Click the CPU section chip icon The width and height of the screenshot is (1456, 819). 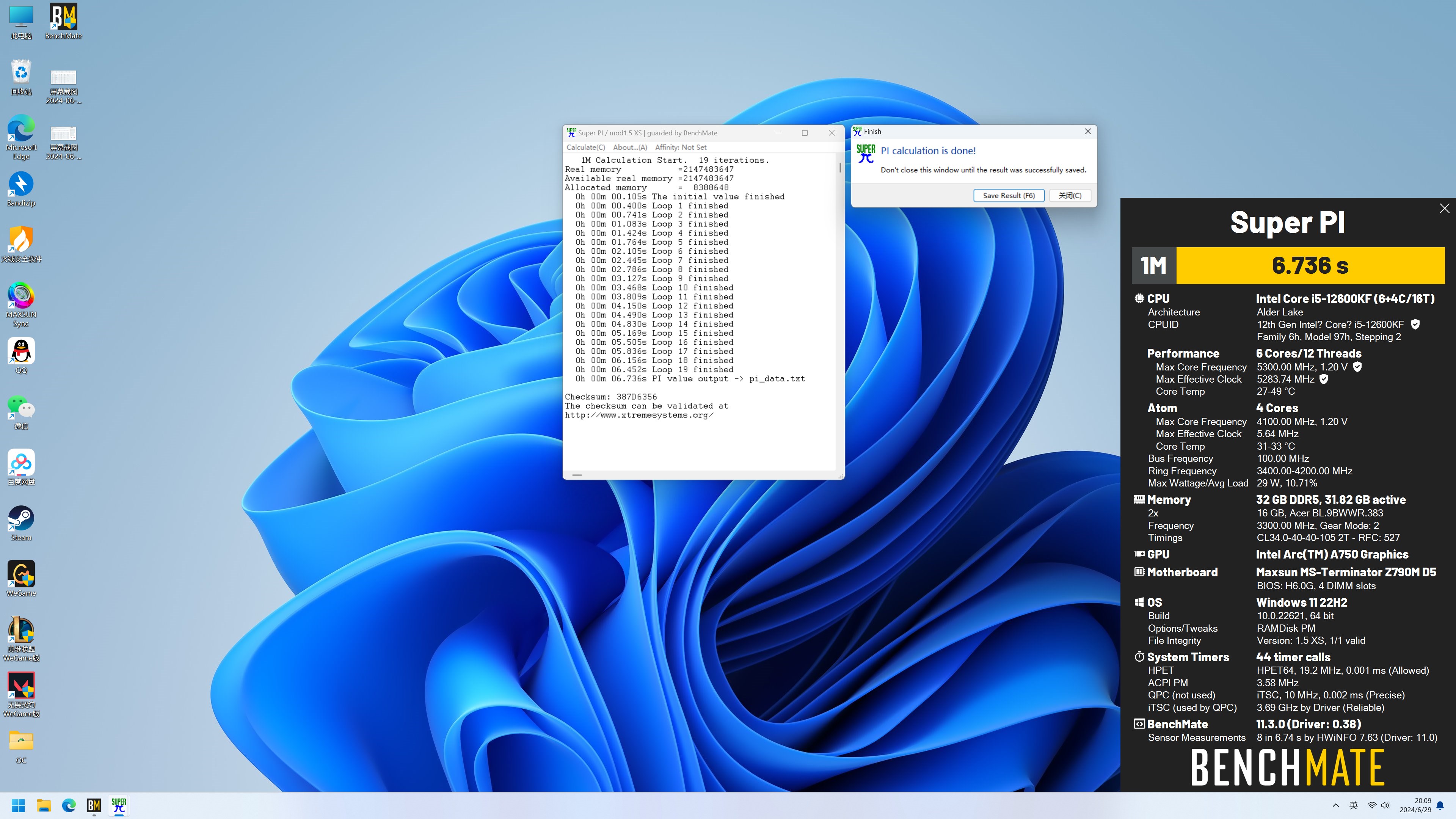click(x=1139, y=298)
